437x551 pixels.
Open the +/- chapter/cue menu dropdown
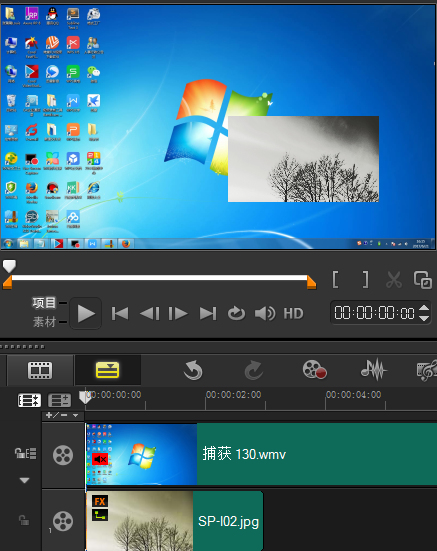63,415
